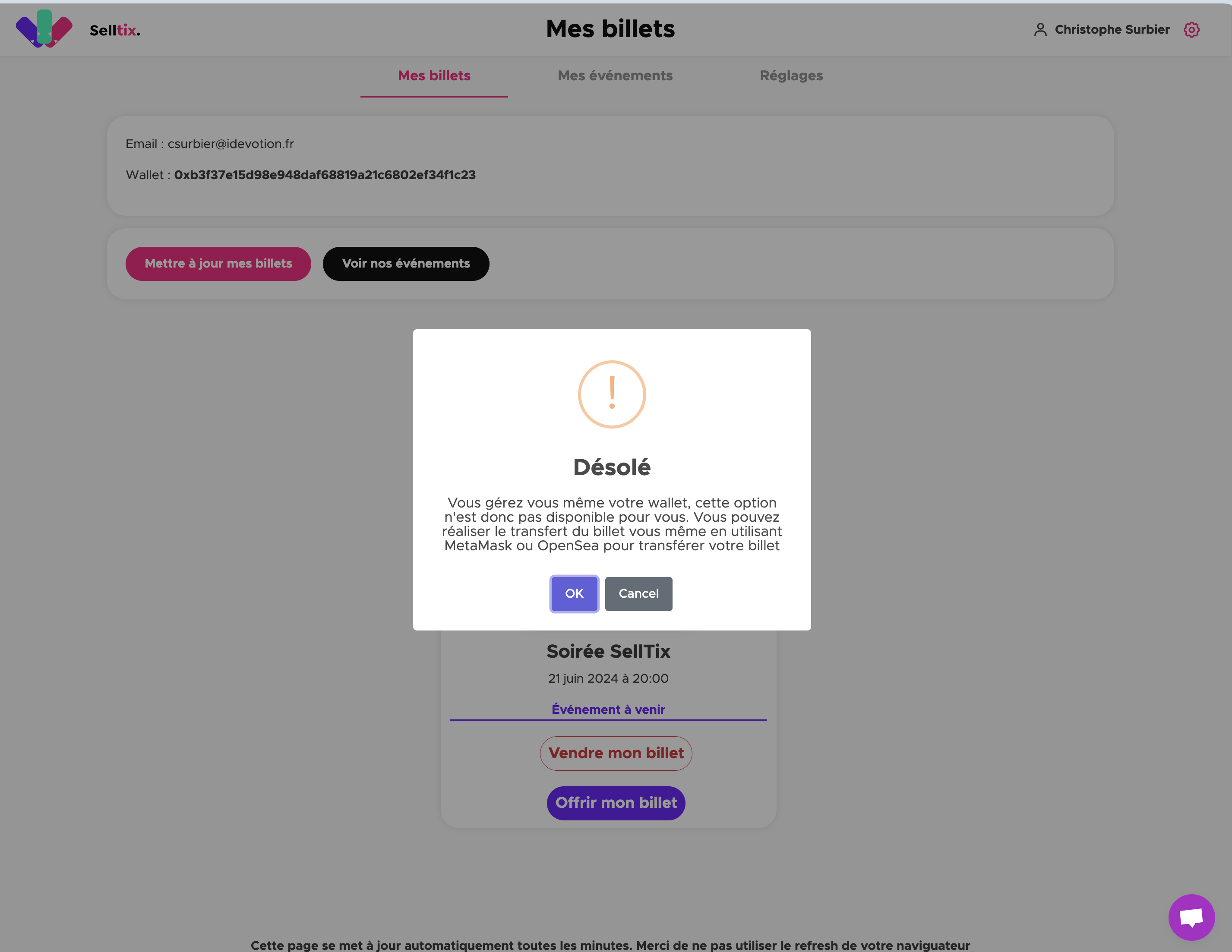Click the email csurbier@idevotion.fr text
The image size is (1232, 952).
pyautogui.click(x=230, y=145)
